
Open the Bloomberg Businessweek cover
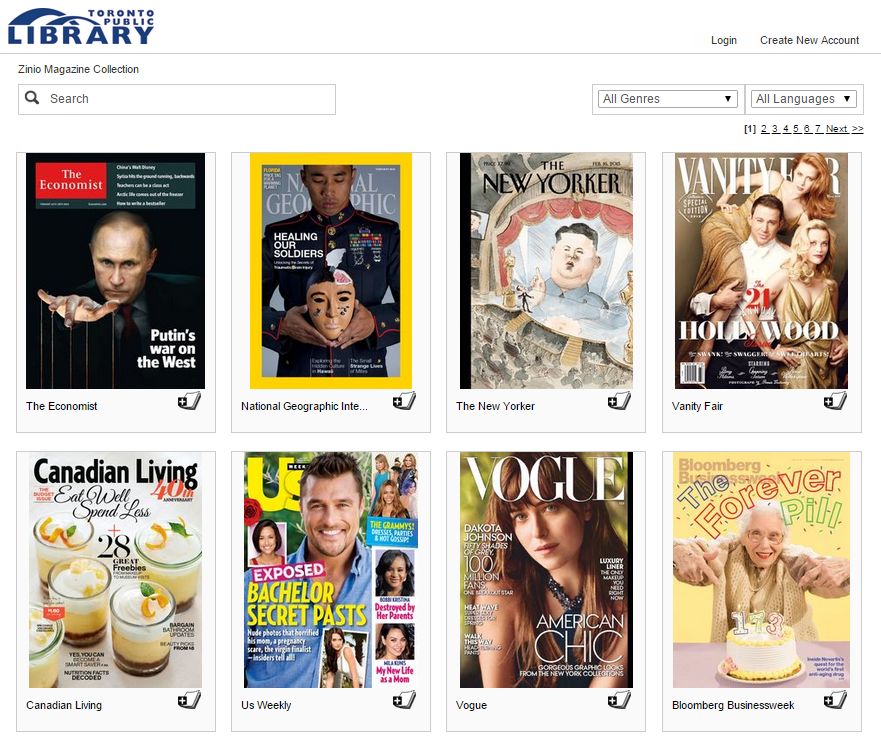pyautogui.click(x=761, y=570)
